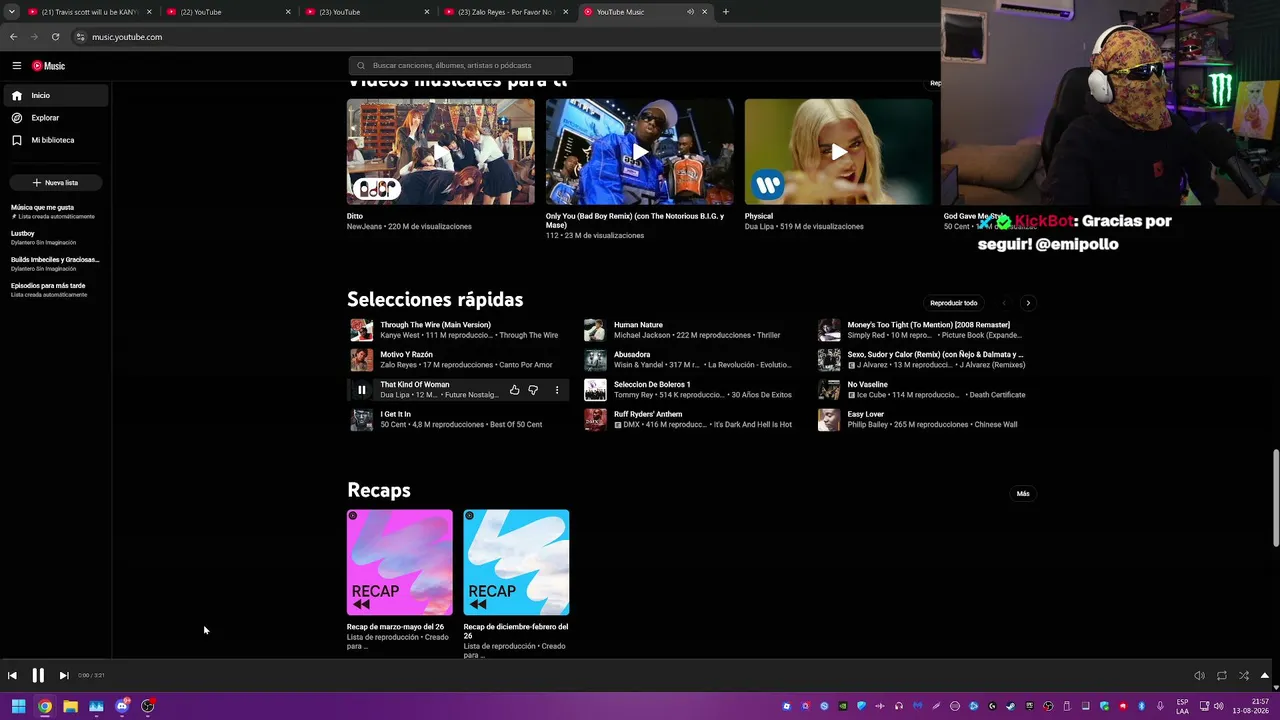Click Reproducir todo in Selecciones rápidas
1280x720 pixels.
954,303
